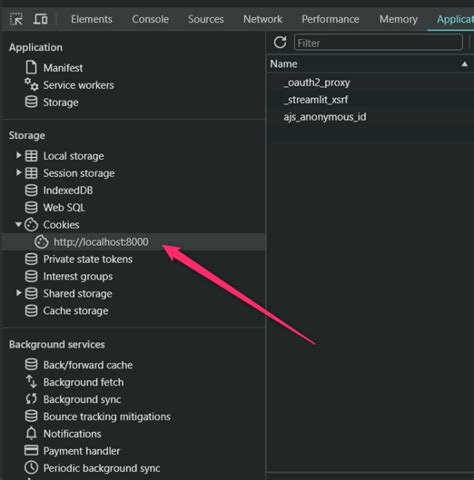The width and height of the screenshot is (474, 480).
Task: Expand the Local storage tree
Action: point(19,155)
